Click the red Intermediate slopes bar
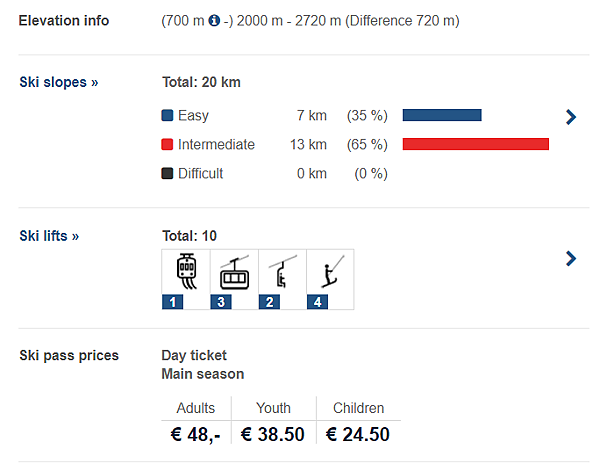Viewport: 600px width, 464px height. coord(476,144)
